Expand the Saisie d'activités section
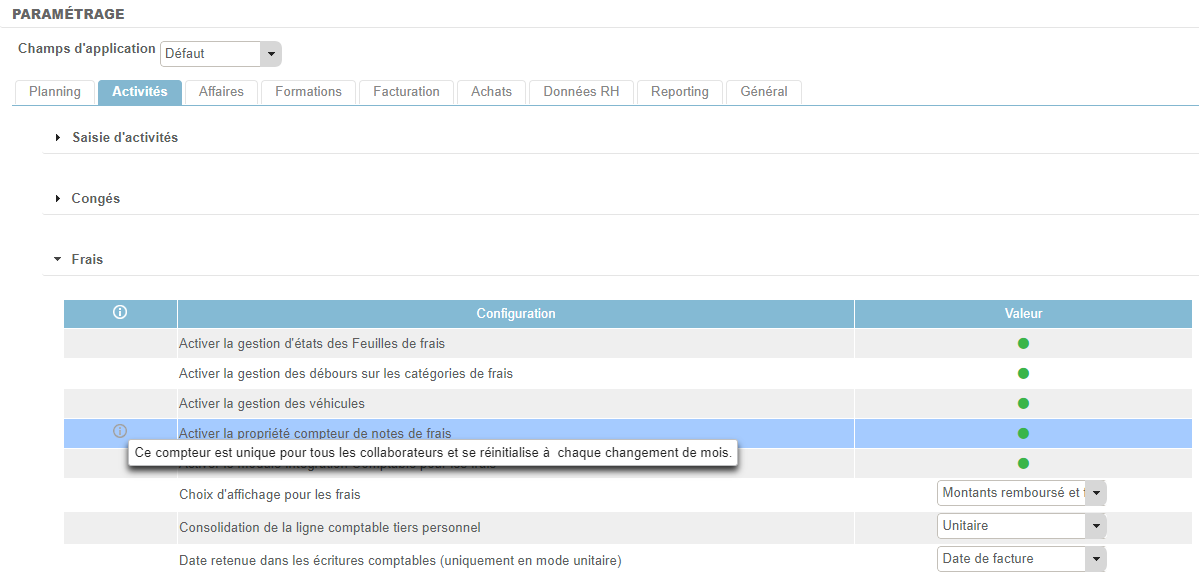This screenshot has height=577, width=1199. 125,137
